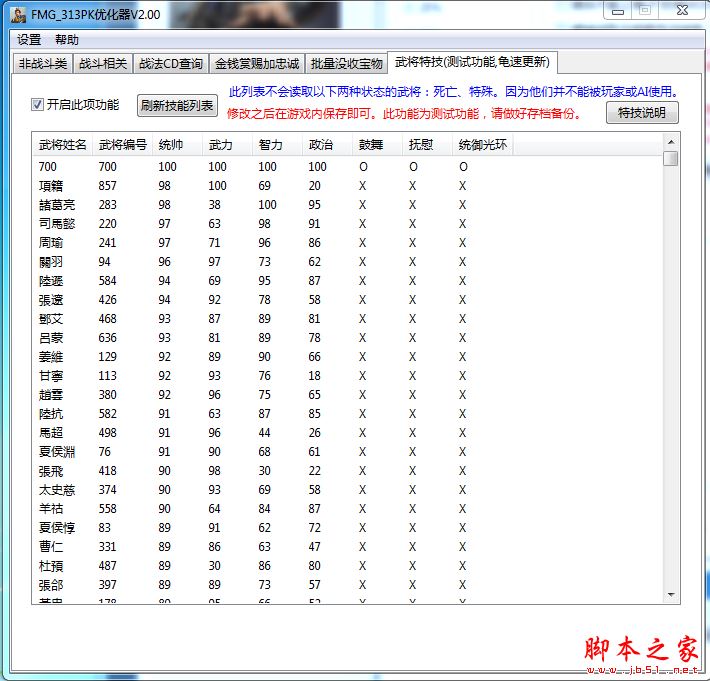The width and height of the screenshot is (710, 681).
Task: Select the 諸葛亮 row
Action: [x=347, y=205]
